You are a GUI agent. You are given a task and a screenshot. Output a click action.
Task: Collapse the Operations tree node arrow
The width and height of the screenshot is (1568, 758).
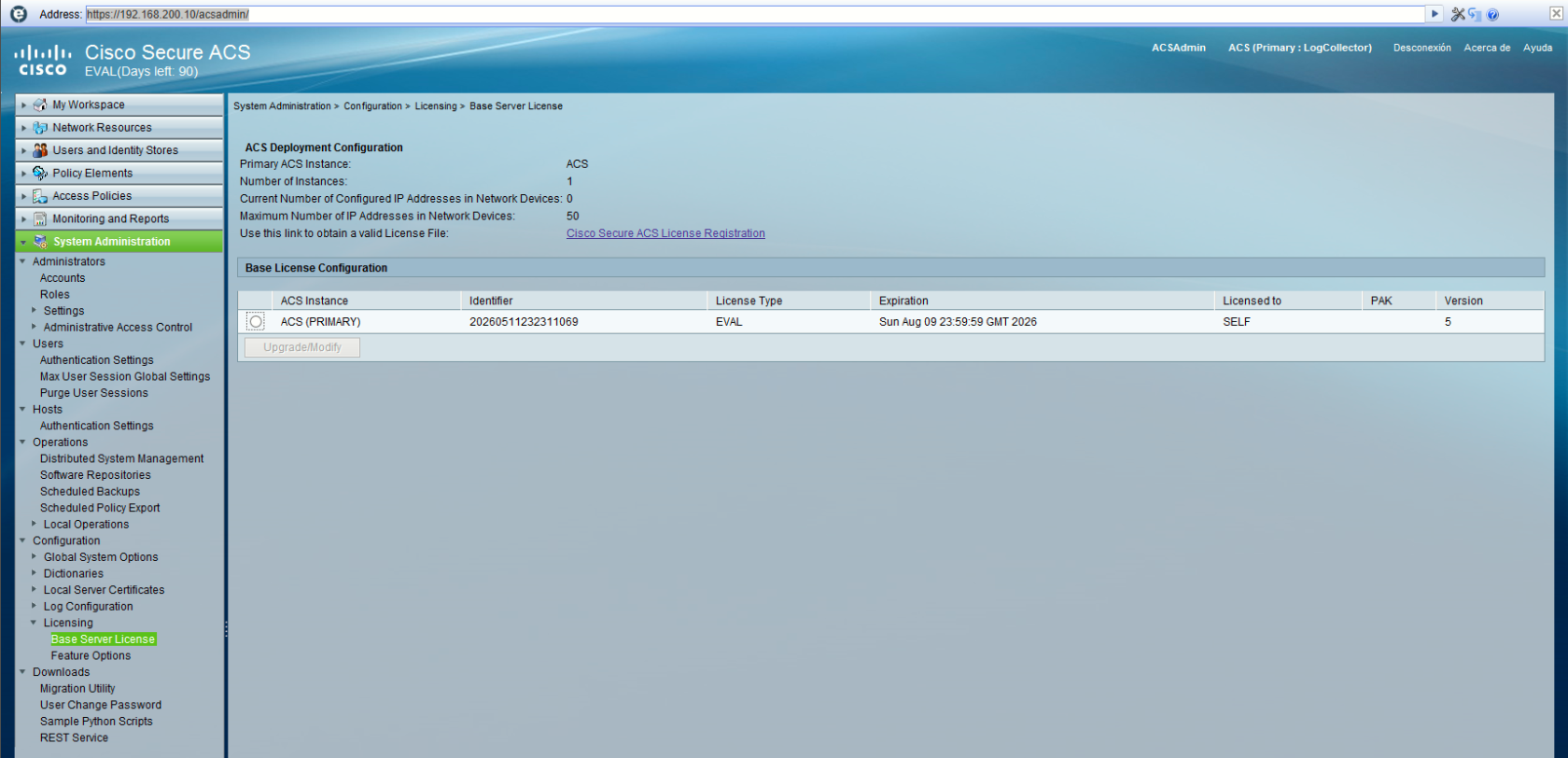pyautogui.click(x=23, y=442)
